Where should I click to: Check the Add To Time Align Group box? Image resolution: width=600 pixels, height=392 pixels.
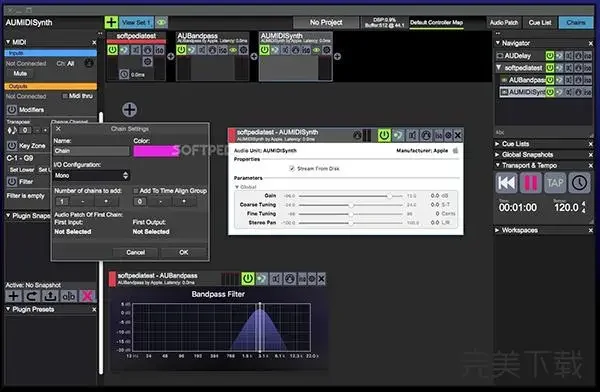[x=135, y=191]
